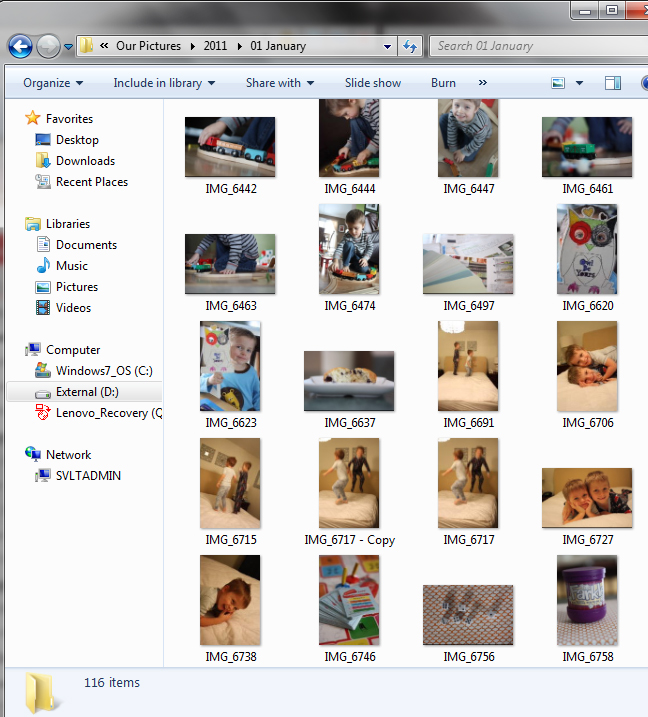Select IMG_6637 muffin thumbnail

coord(349,381)
